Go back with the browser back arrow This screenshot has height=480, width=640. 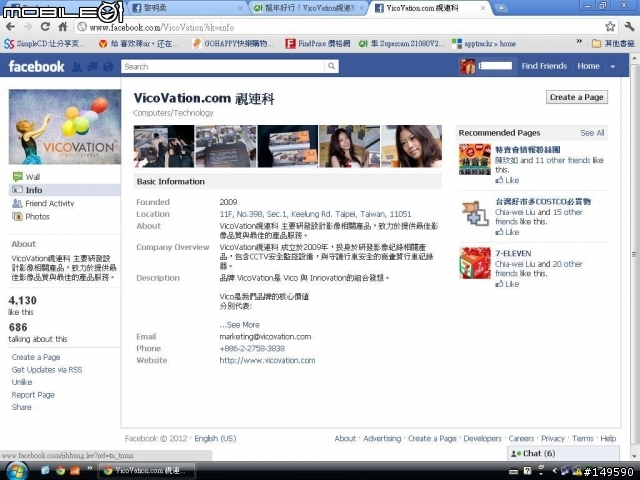pyautogui.click(x=10, y=27)
